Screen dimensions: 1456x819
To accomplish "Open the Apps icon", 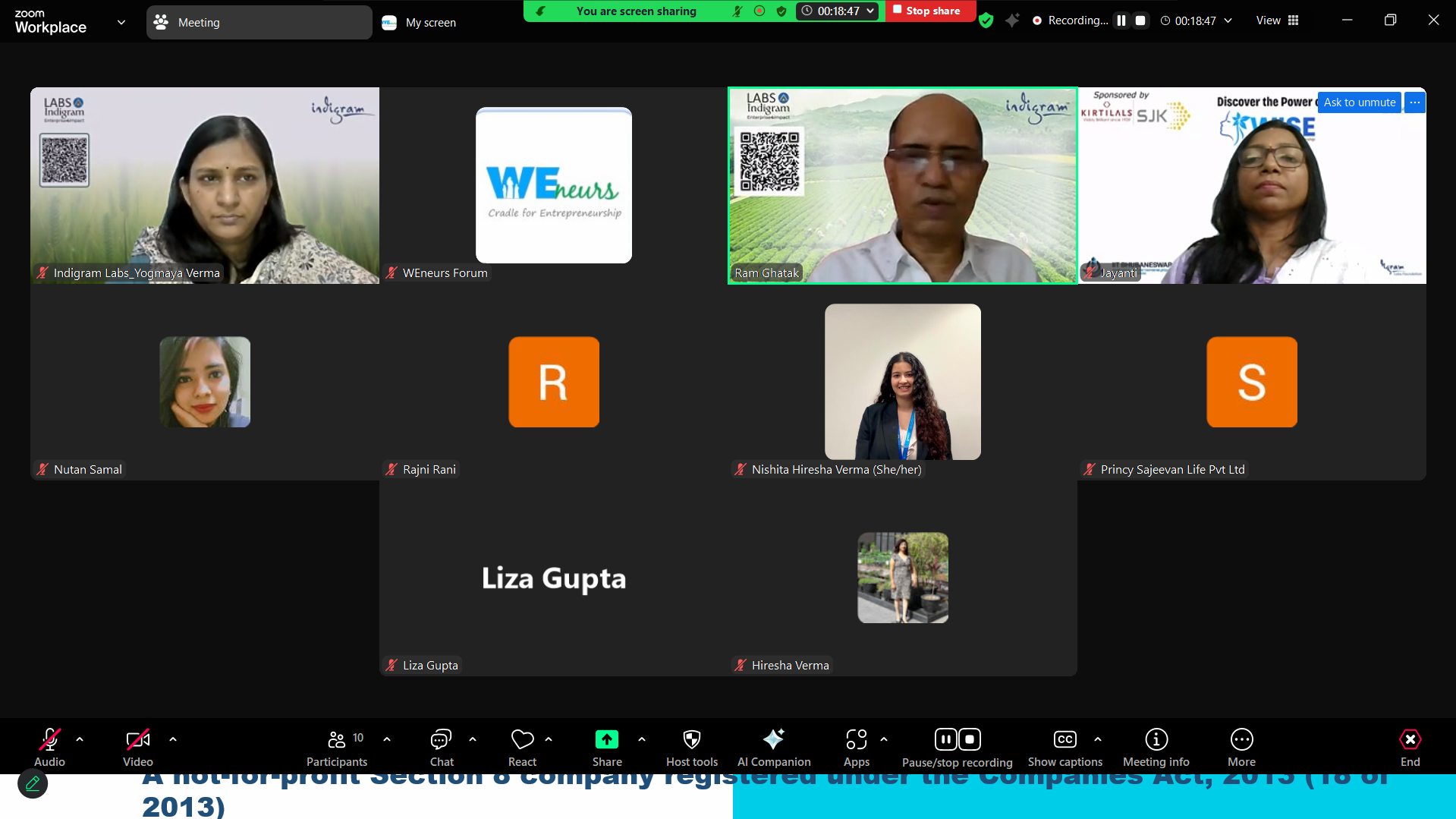I will 856,748.
